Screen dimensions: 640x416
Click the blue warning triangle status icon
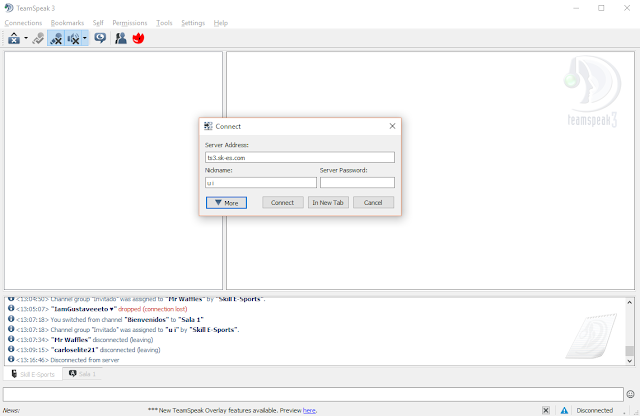click(x=564, y=411)
